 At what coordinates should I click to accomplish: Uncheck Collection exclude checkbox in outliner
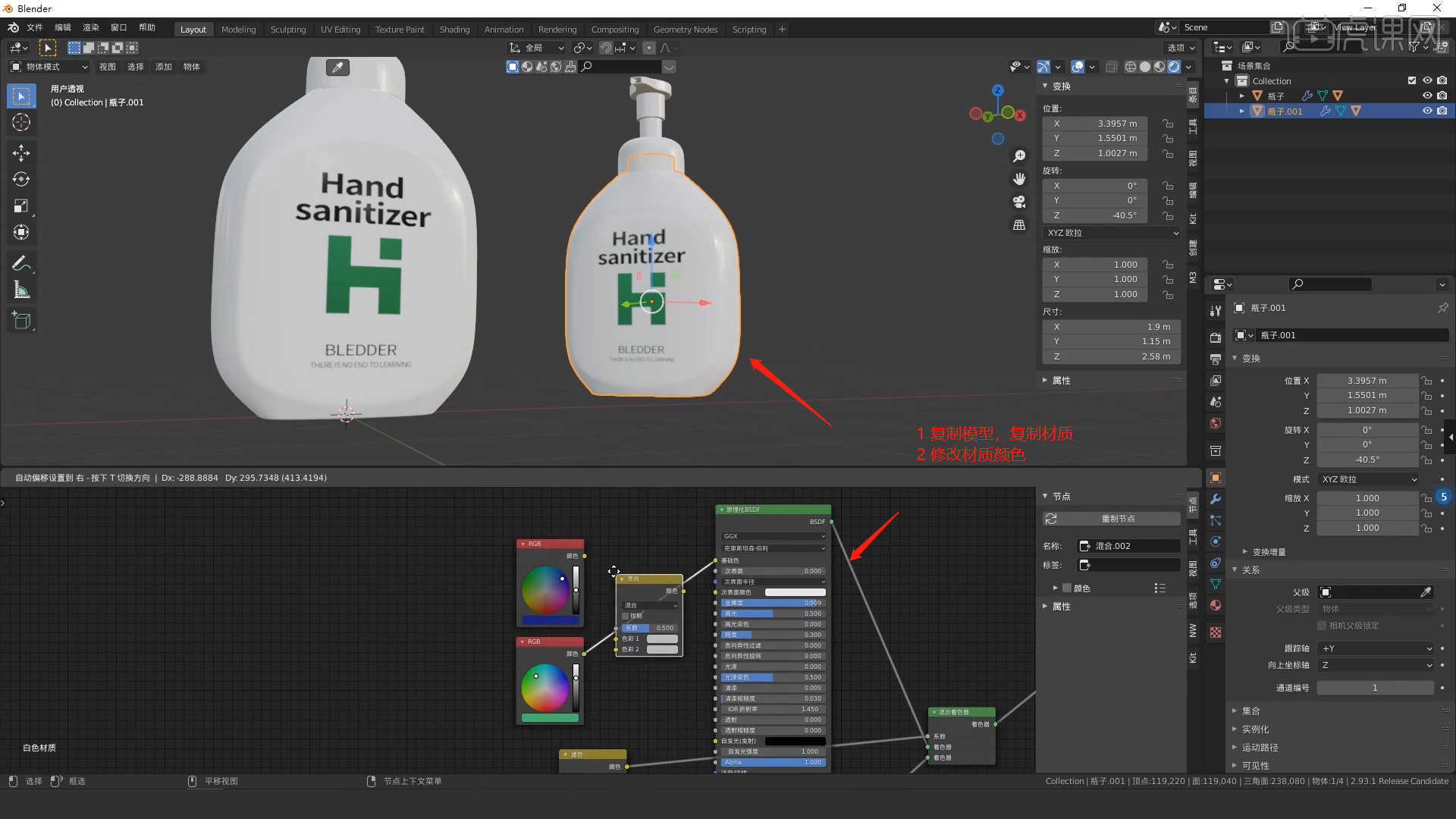1411,80
